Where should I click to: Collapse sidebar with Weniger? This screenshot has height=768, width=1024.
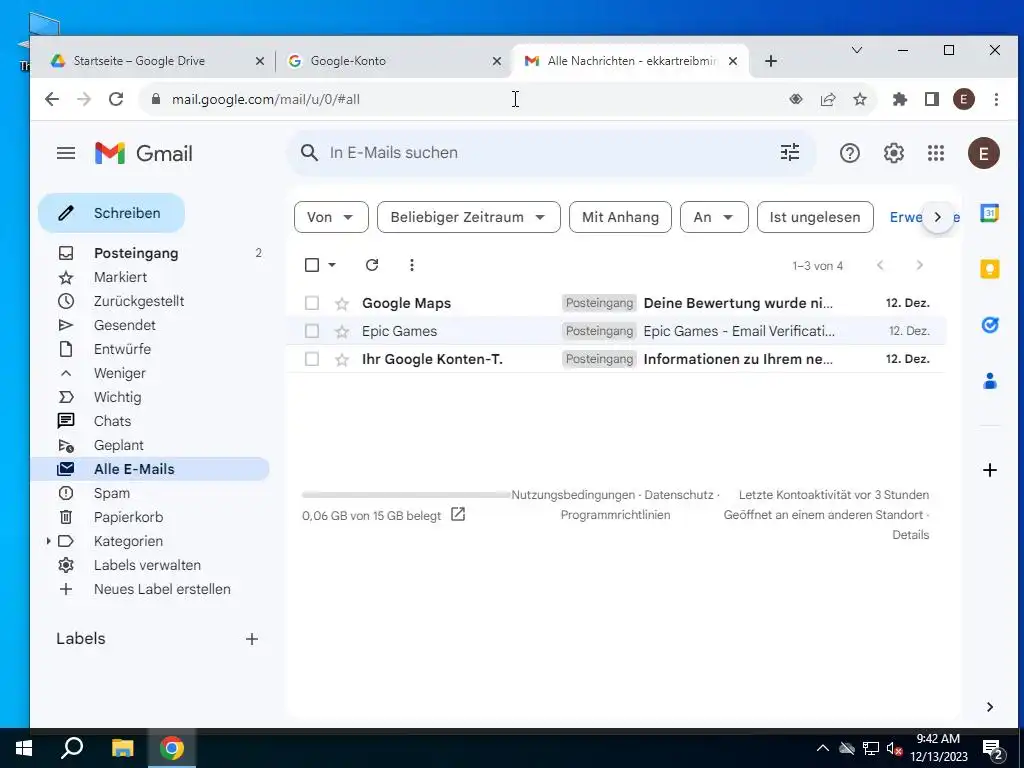[120, 373]
